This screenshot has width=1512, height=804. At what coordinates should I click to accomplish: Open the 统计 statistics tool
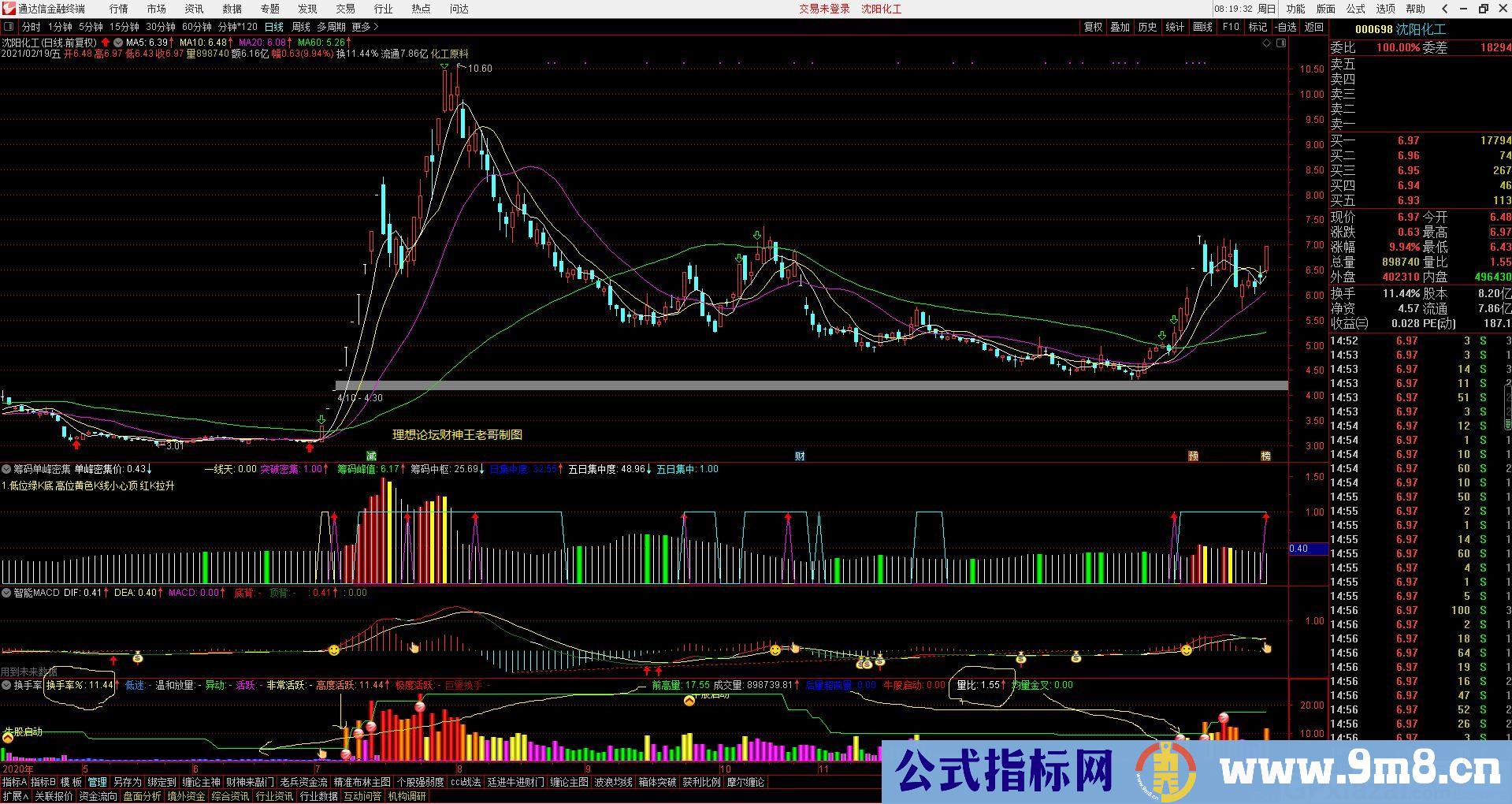[1175, 26]
